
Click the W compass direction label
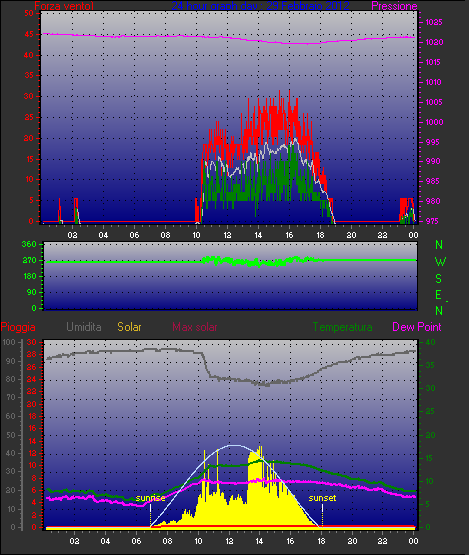pos(440,262)
